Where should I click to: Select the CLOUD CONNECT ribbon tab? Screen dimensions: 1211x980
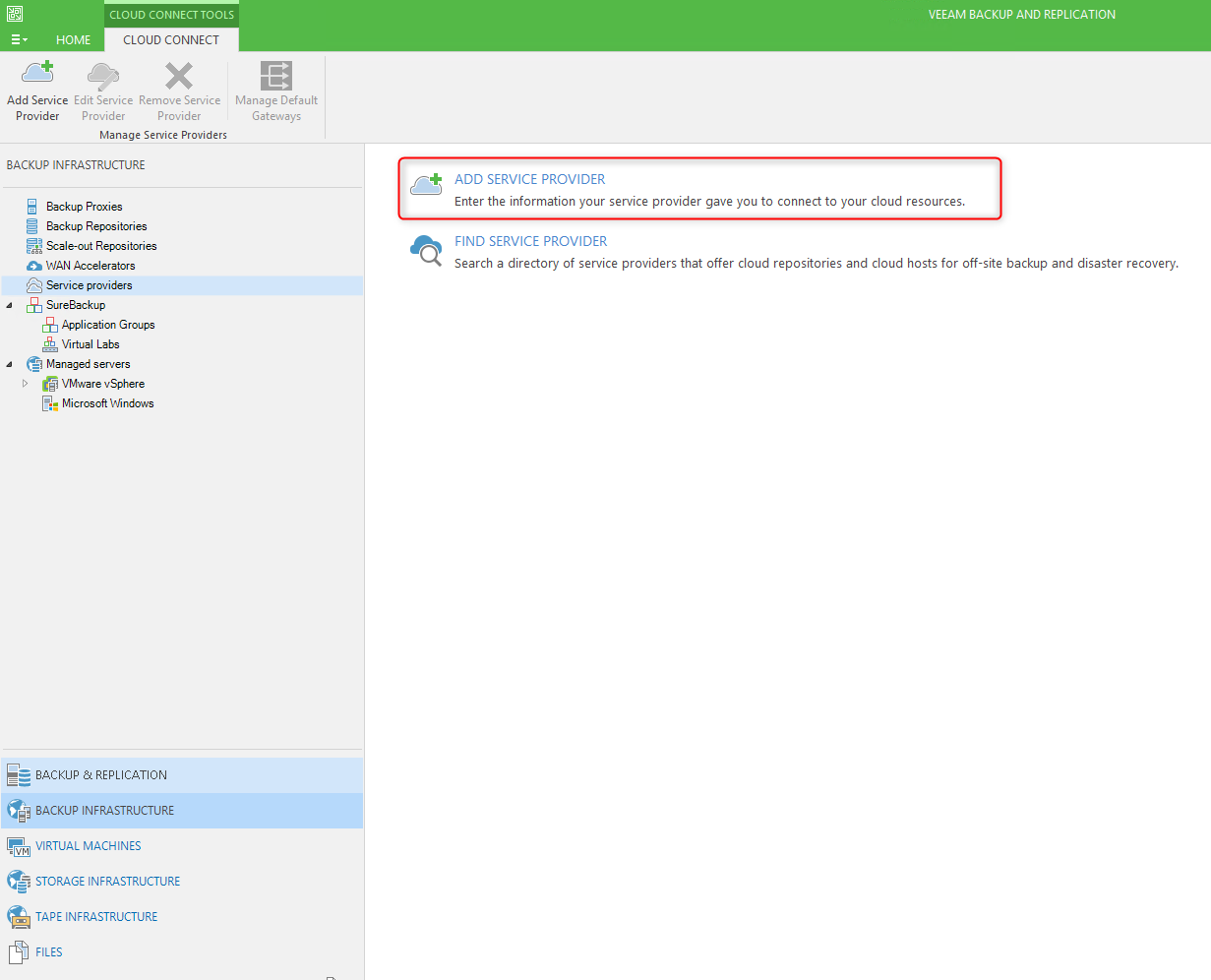tap(171, 40)
